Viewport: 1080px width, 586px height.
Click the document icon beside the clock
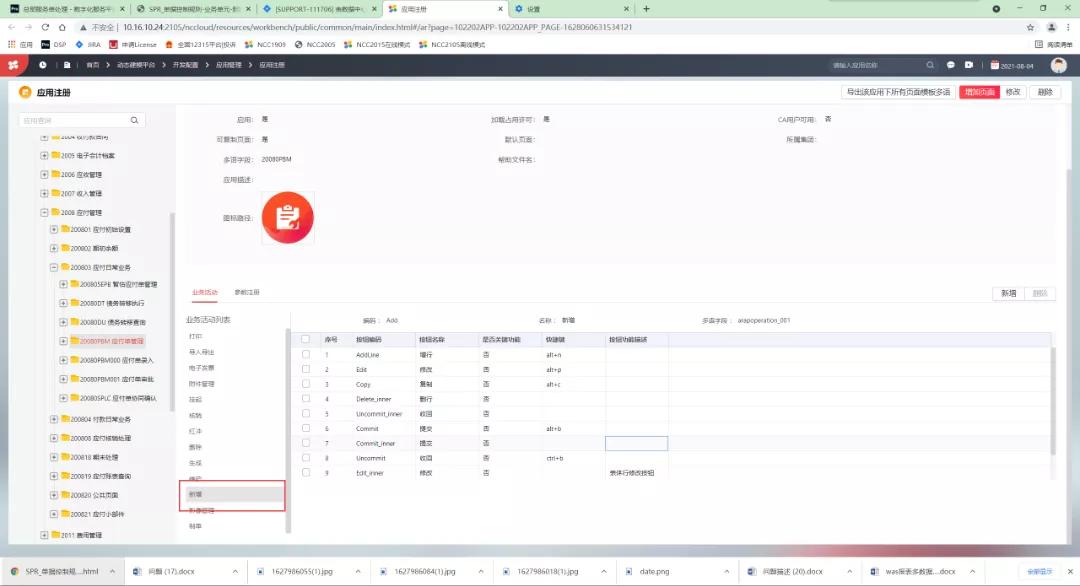[67, 65]
